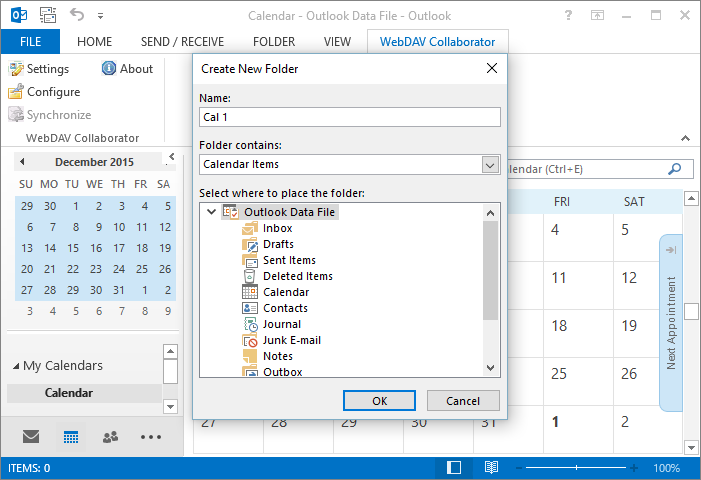This screenshot has height=480, width=701.
Task: Open Outlook Help question mark
Action: 568,16
